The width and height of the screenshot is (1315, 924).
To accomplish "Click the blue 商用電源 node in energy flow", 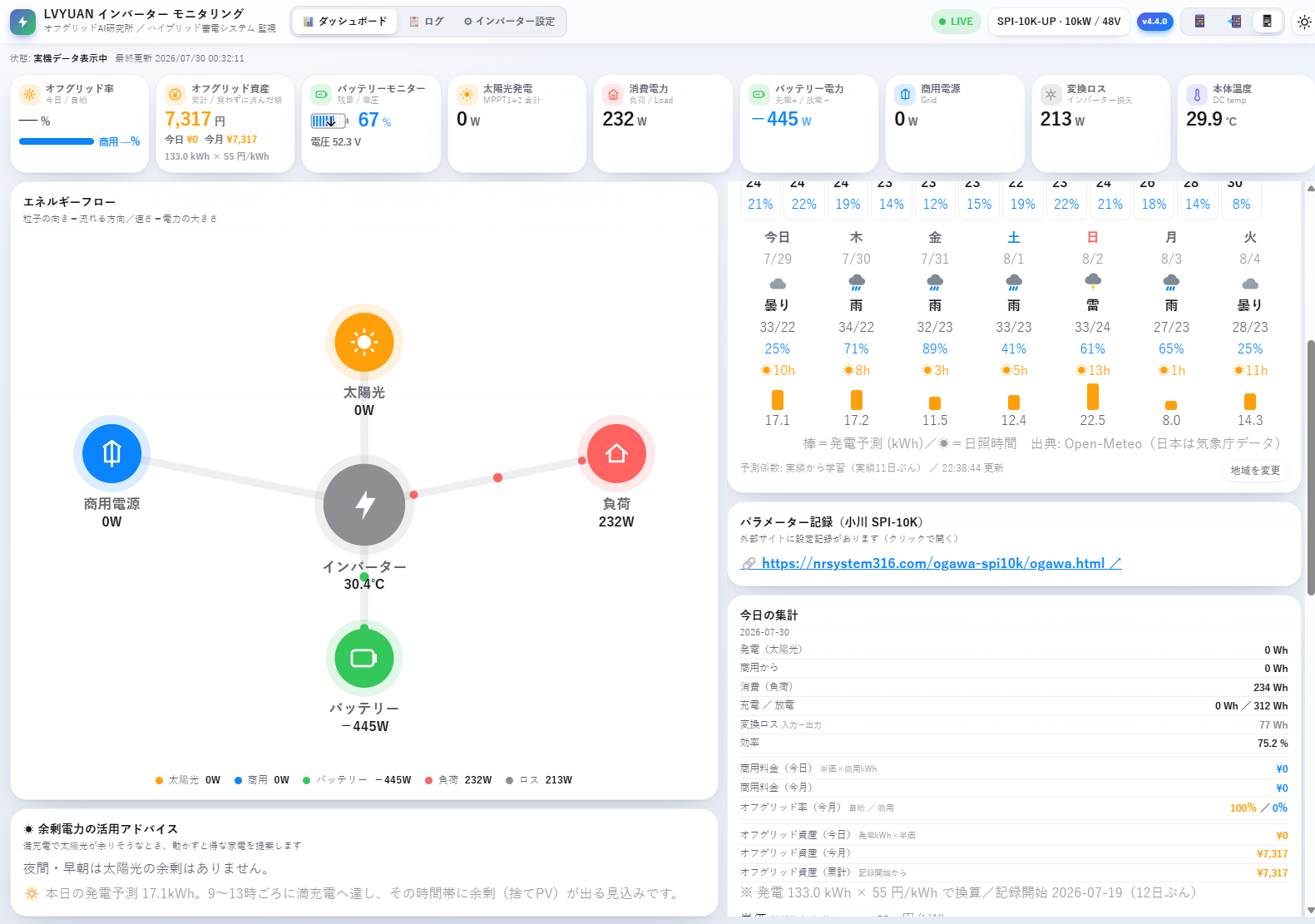I will 112,453.
